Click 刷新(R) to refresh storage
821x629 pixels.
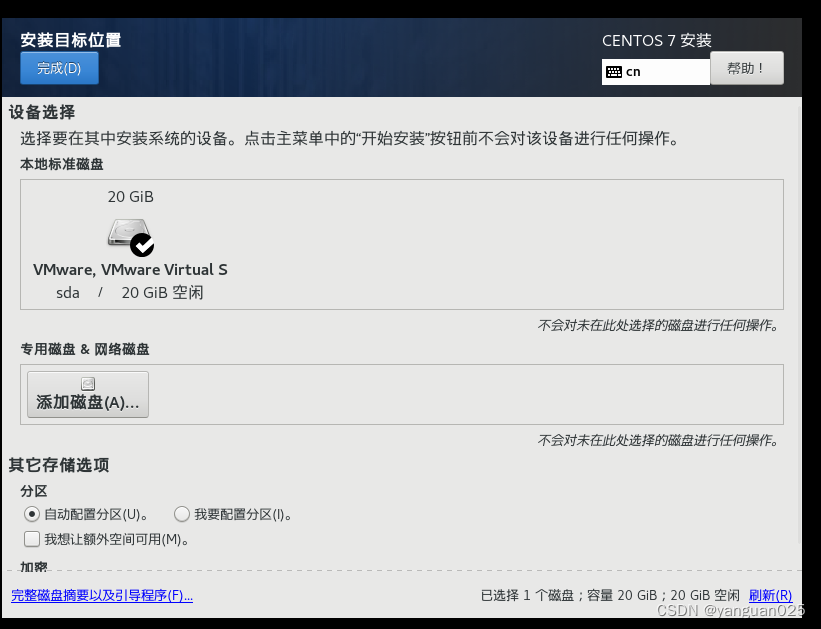point(769,595)
